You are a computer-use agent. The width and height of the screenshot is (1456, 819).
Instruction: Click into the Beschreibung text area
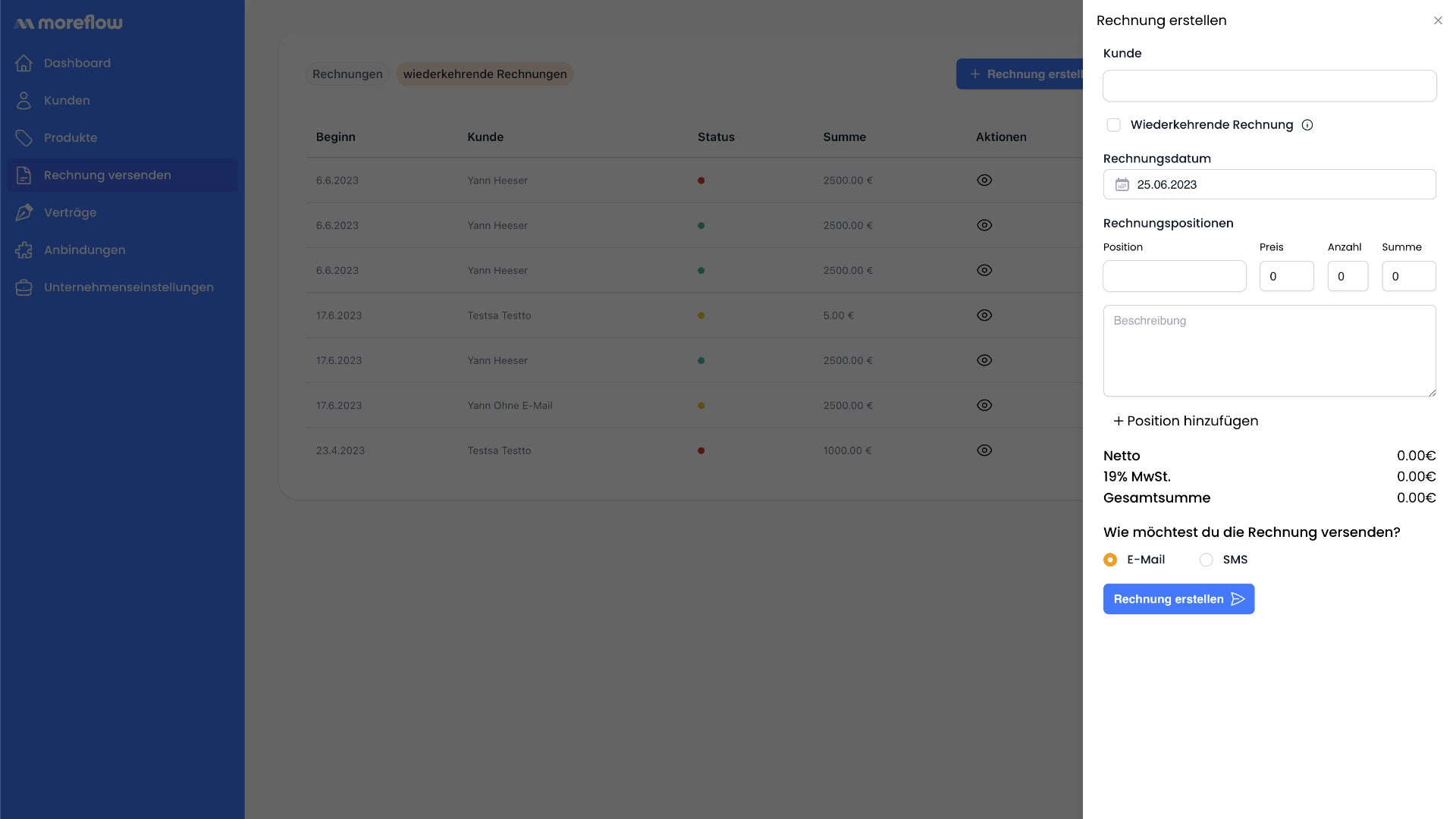(1269, 350)
